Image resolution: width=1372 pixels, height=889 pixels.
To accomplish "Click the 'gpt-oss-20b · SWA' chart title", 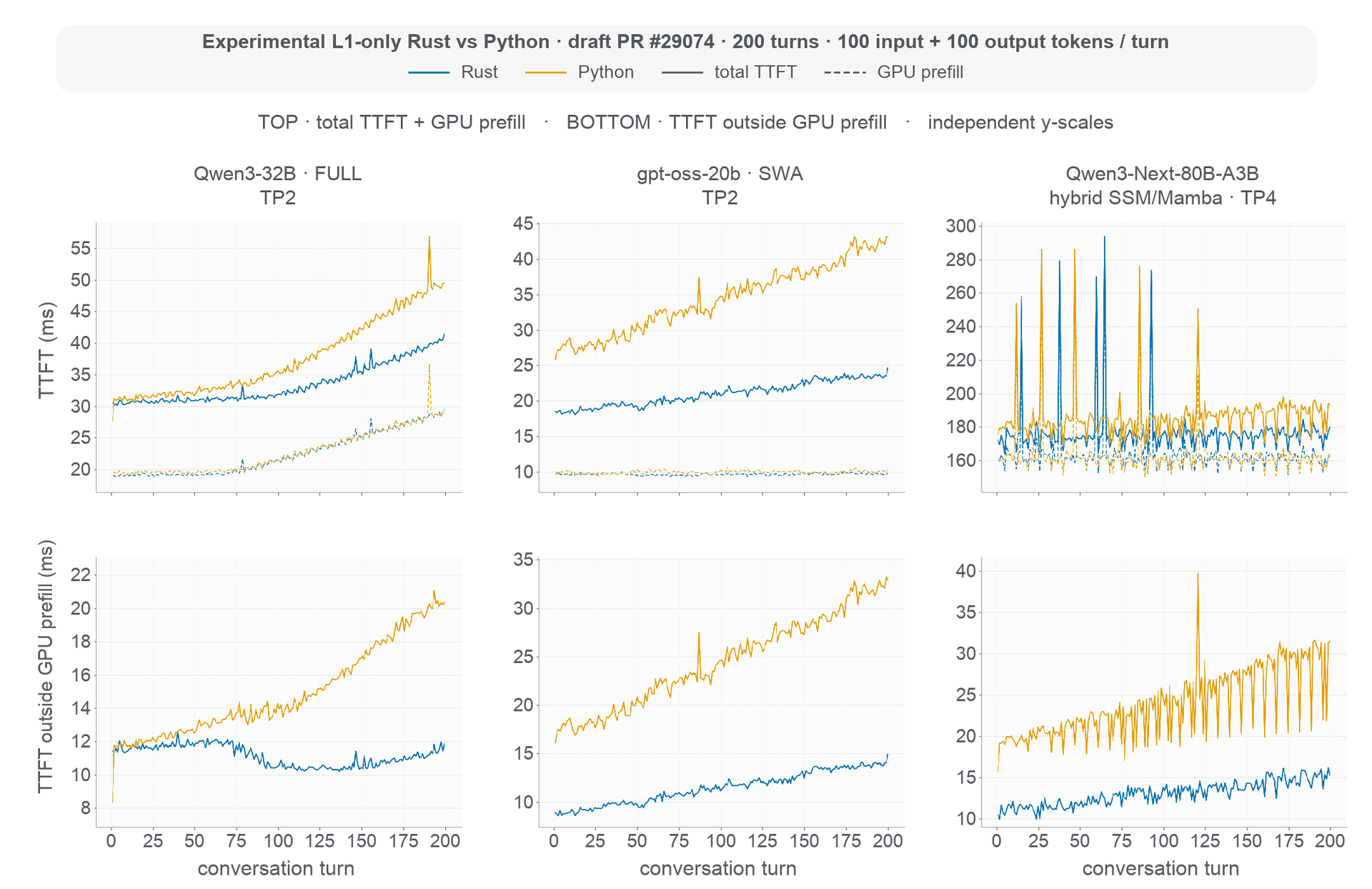I will (x=720, y=174).
